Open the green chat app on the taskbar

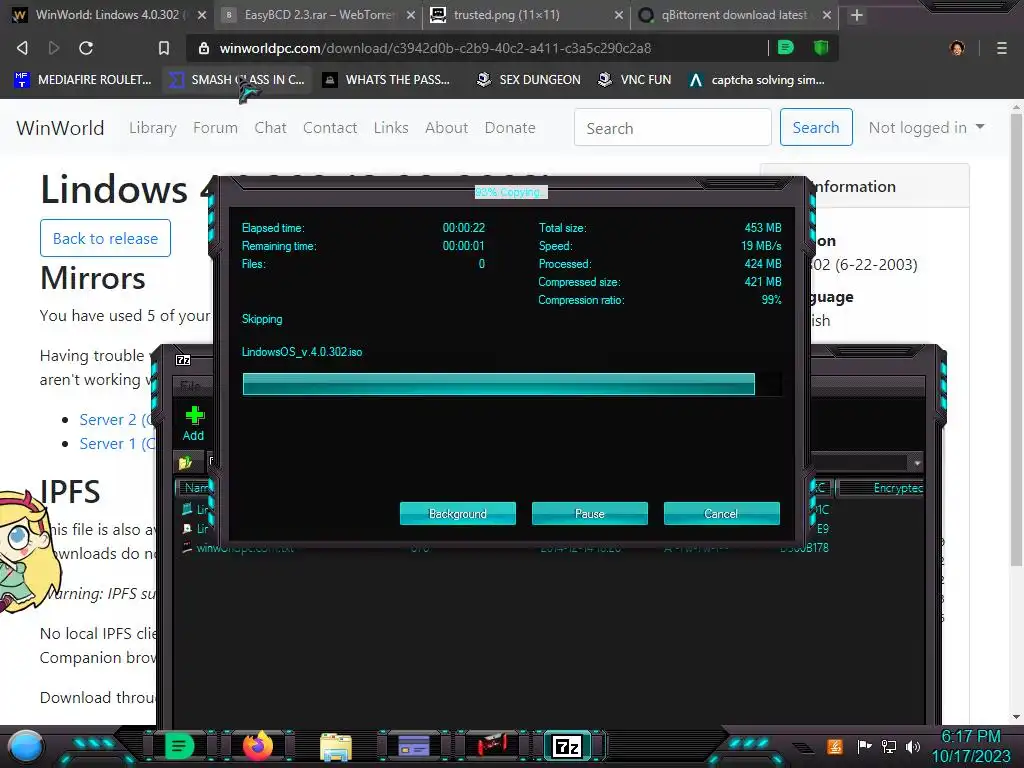(x=179, y=746)
